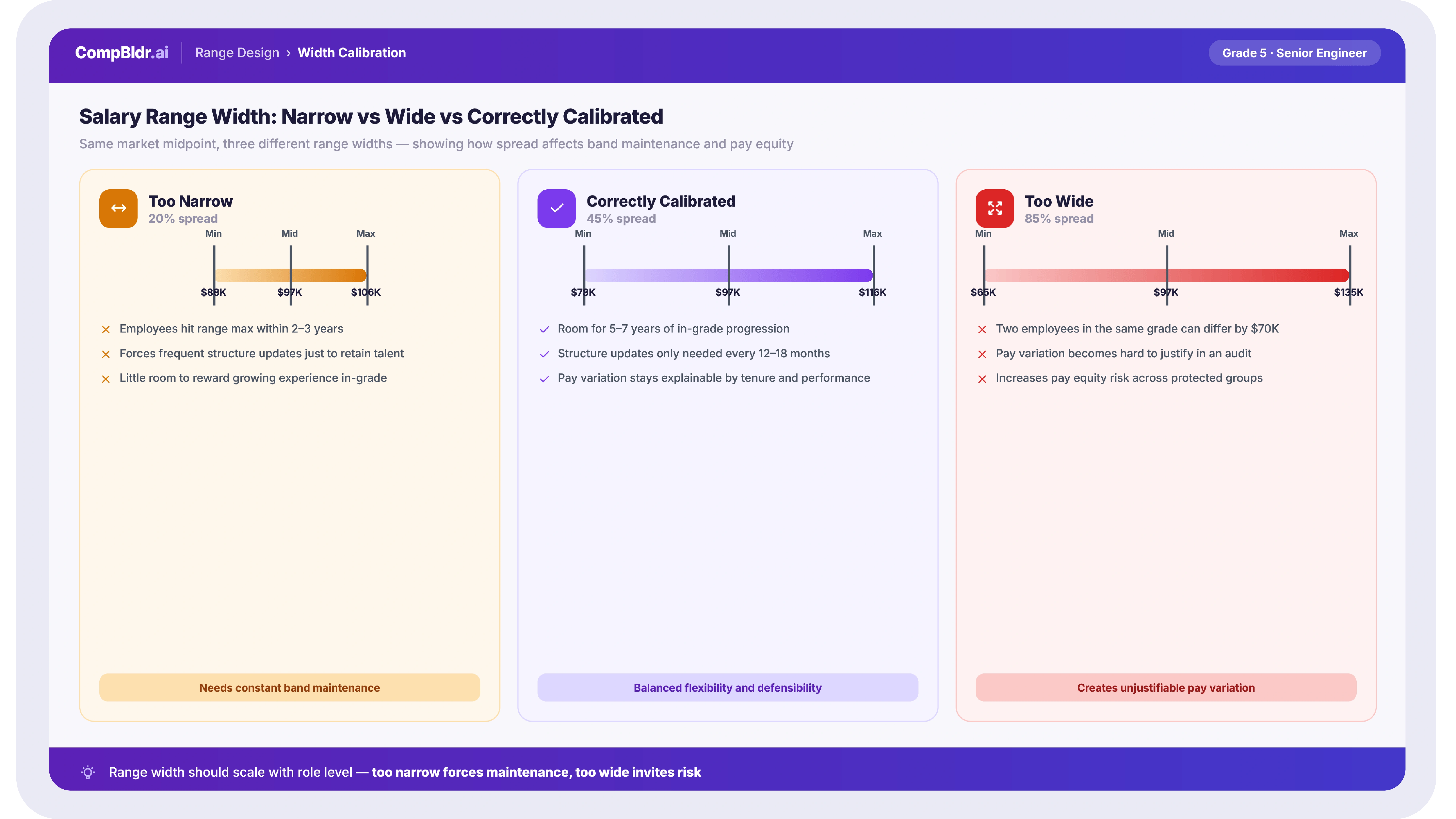Select Width Calibration breadcrumb
The image size is (1456, 819).
tap(352, 53)
